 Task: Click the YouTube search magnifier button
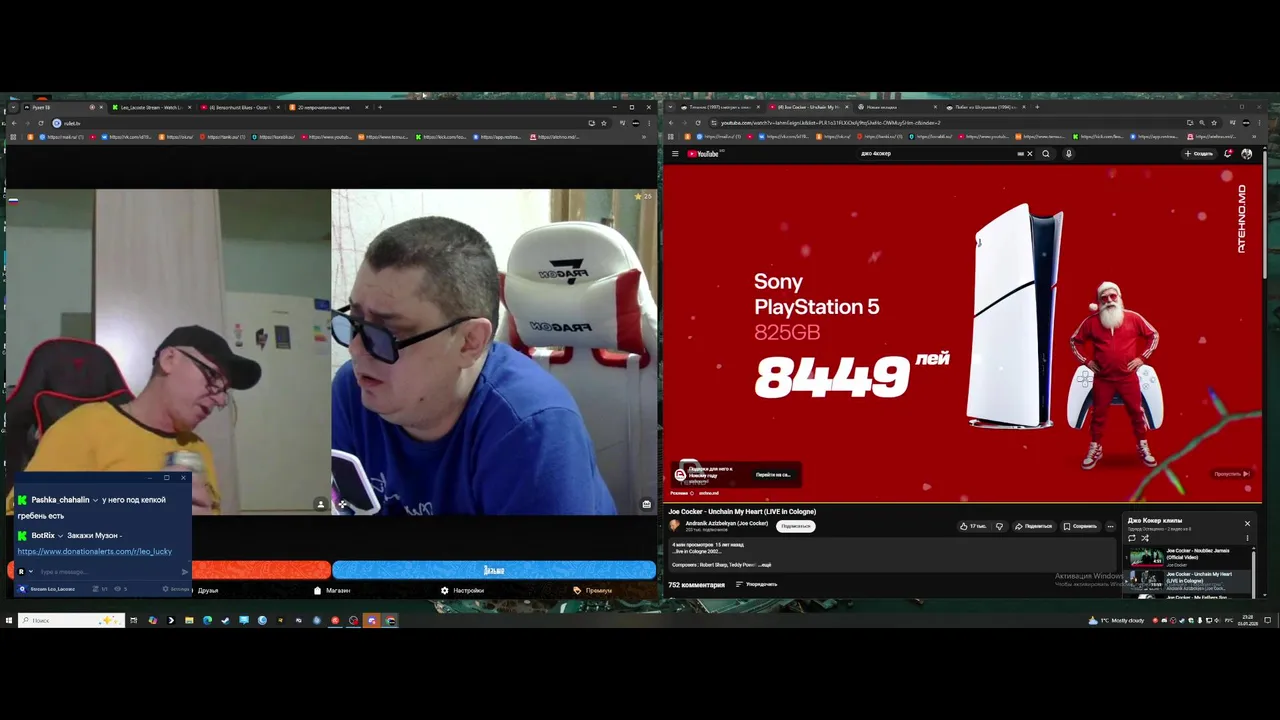click(x=1046, y=154)
